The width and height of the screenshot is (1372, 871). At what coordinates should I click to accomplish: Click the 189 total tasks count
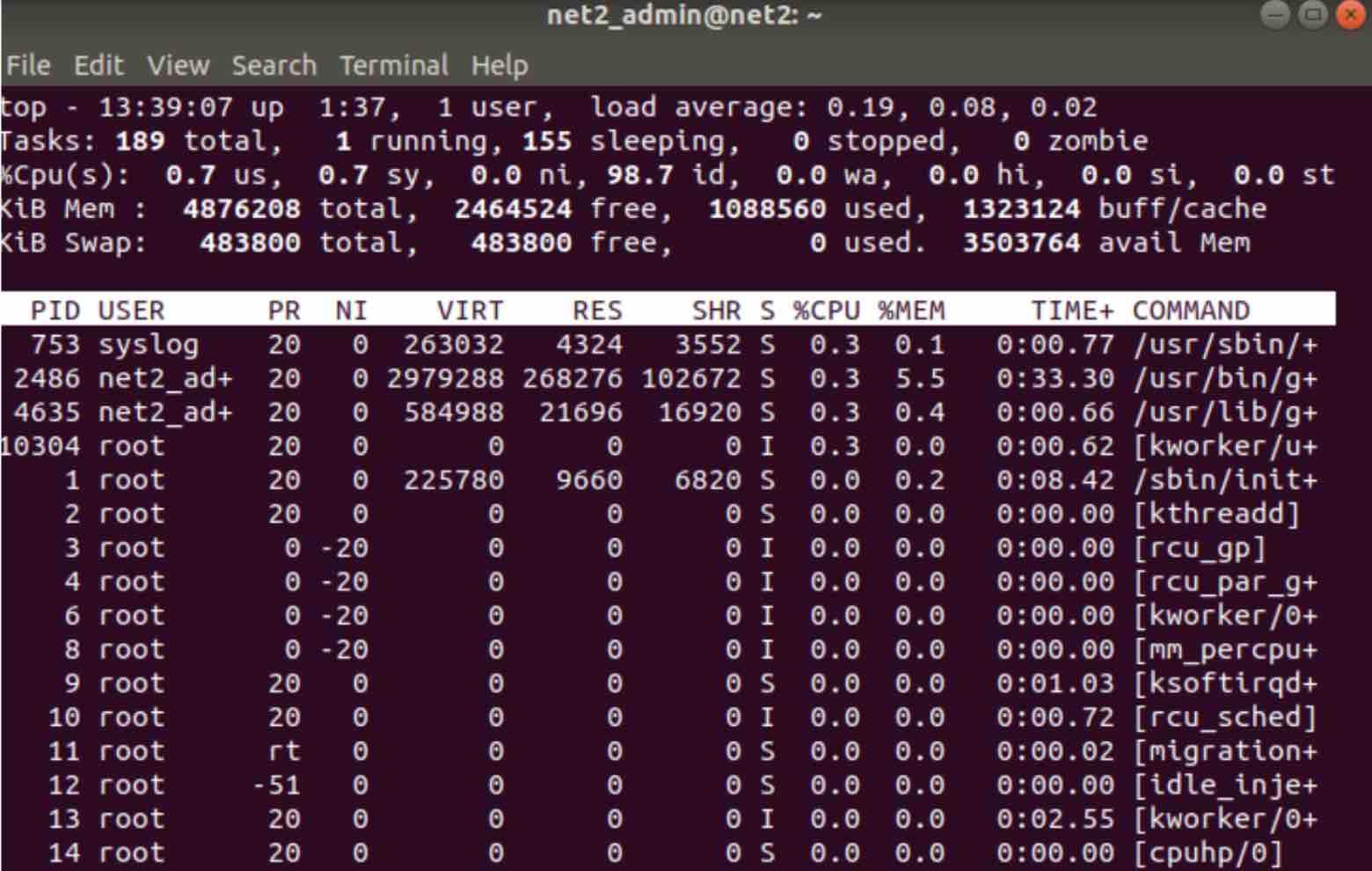point(140,142)
